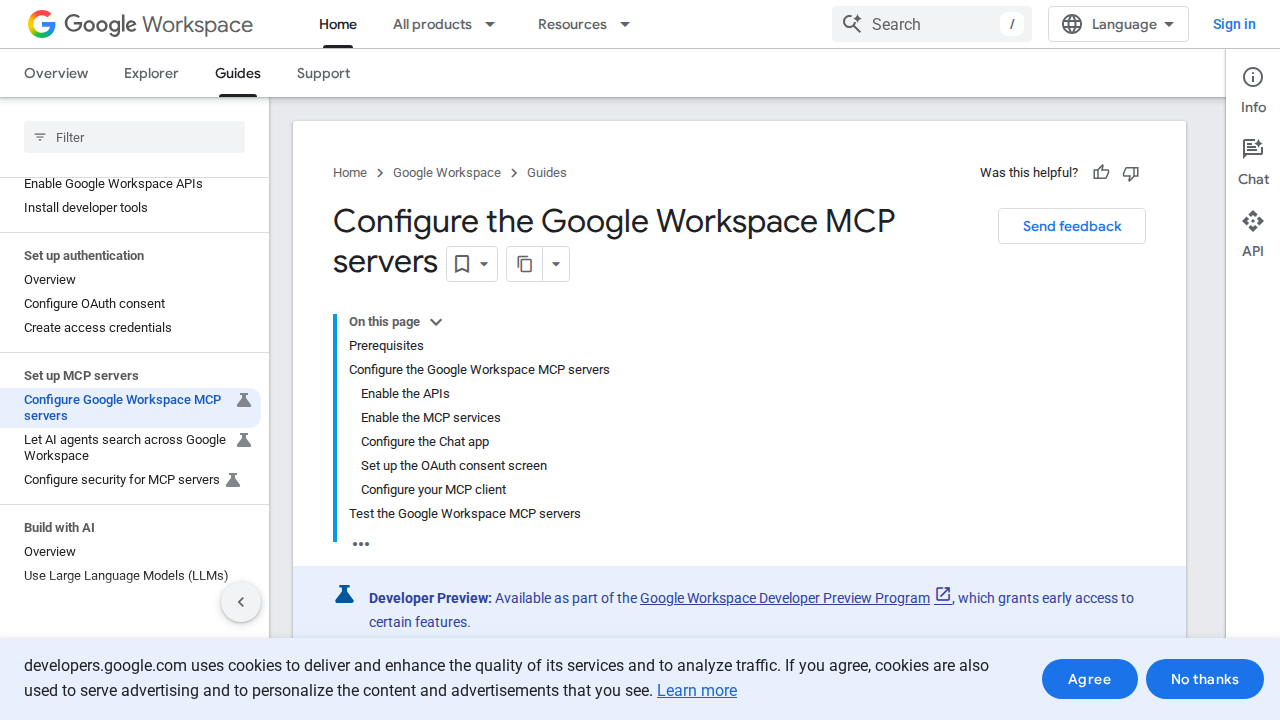
Task: Open Overview under Set up authentication
Action: (x=50, y=280)
